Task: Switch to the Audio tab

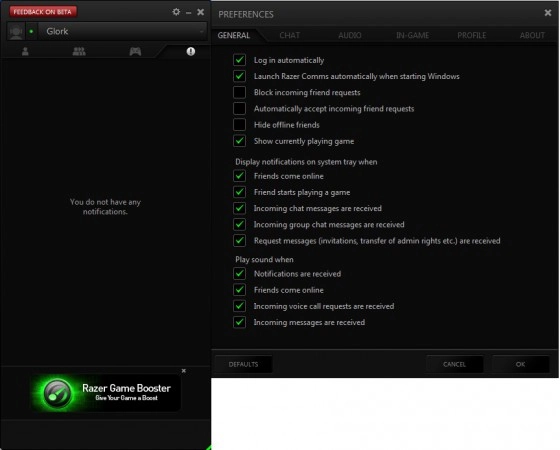Action: (x=350, y=35)
